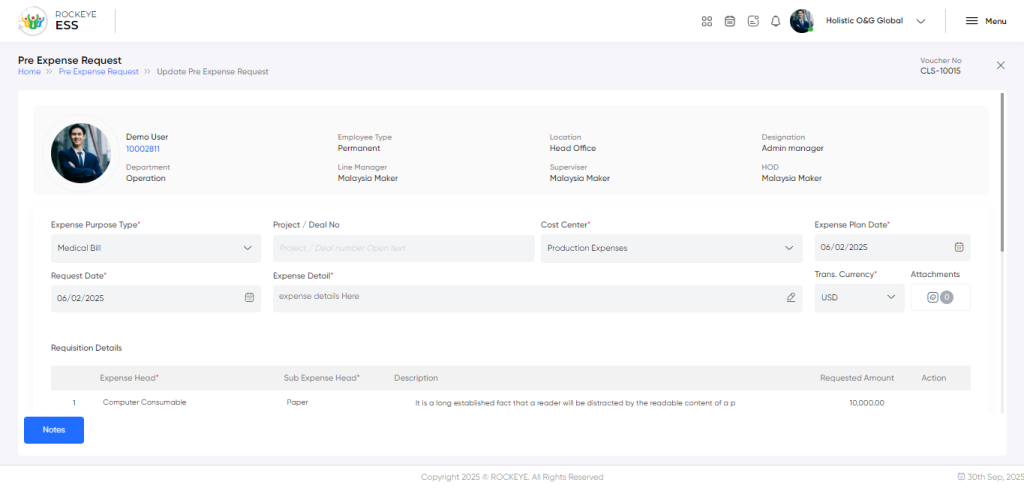Go to Pre Expense Request breadcrumb

(98, 72)
